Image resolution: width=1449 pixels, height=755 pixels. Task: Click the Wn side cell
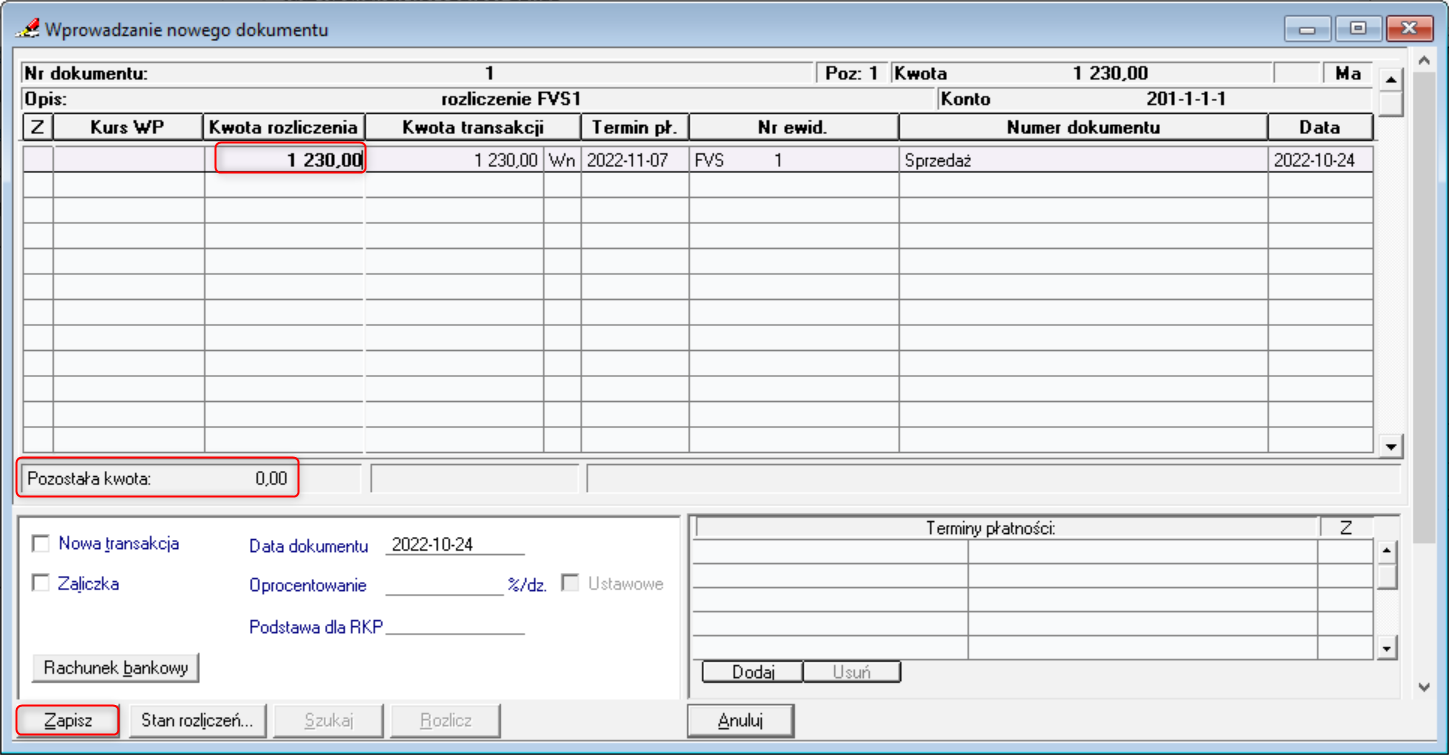(562, 160)
